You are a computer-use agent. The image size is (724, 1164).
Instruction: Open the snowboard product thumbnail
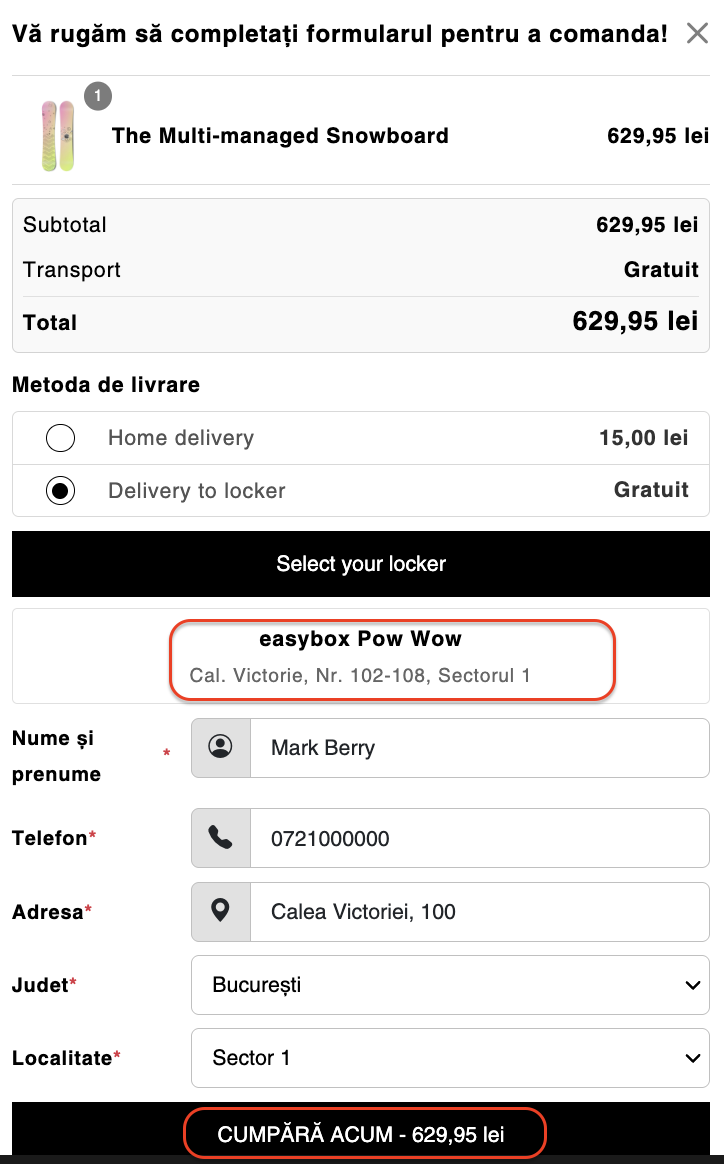click(x=58, y=136)
